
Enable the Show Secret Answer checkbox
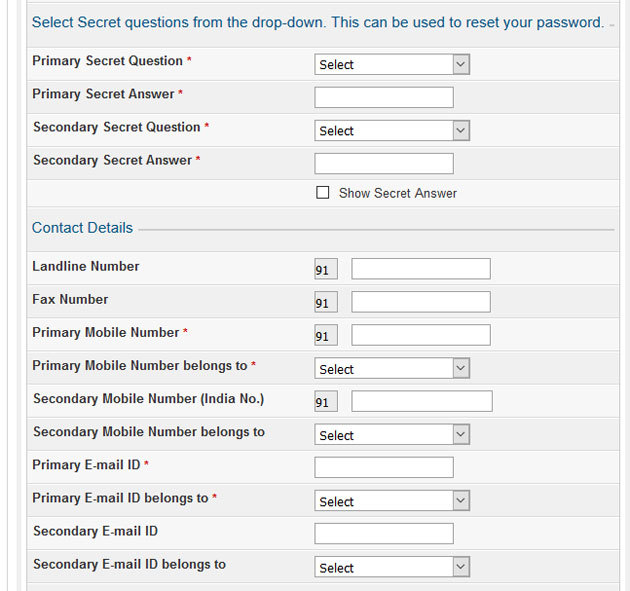pos(322,193)
